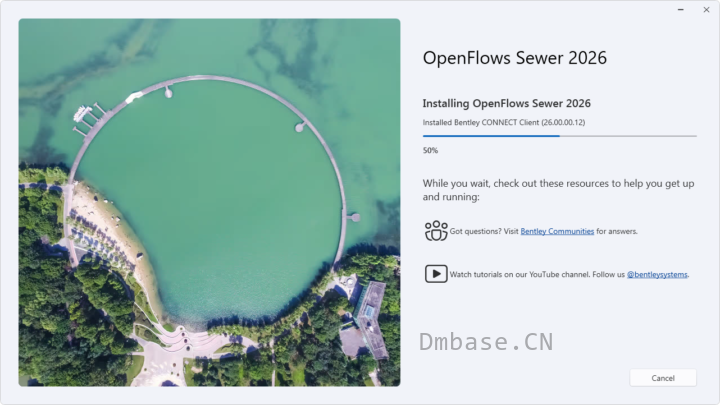Click the 'OpenFlows Sewer 2026' title
Screen dimensions: 720x405
(x=514, y=58)
